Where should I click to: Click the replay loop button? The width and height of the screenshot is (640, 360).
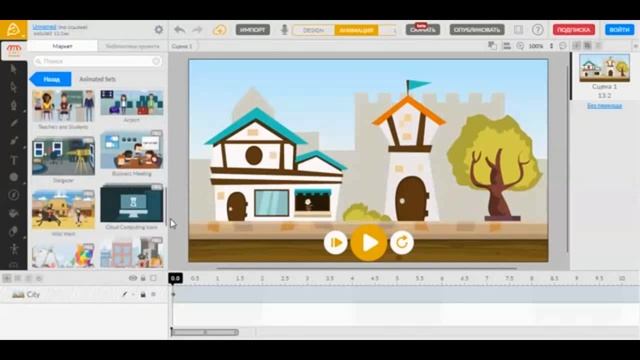click(x=402, y=242)
